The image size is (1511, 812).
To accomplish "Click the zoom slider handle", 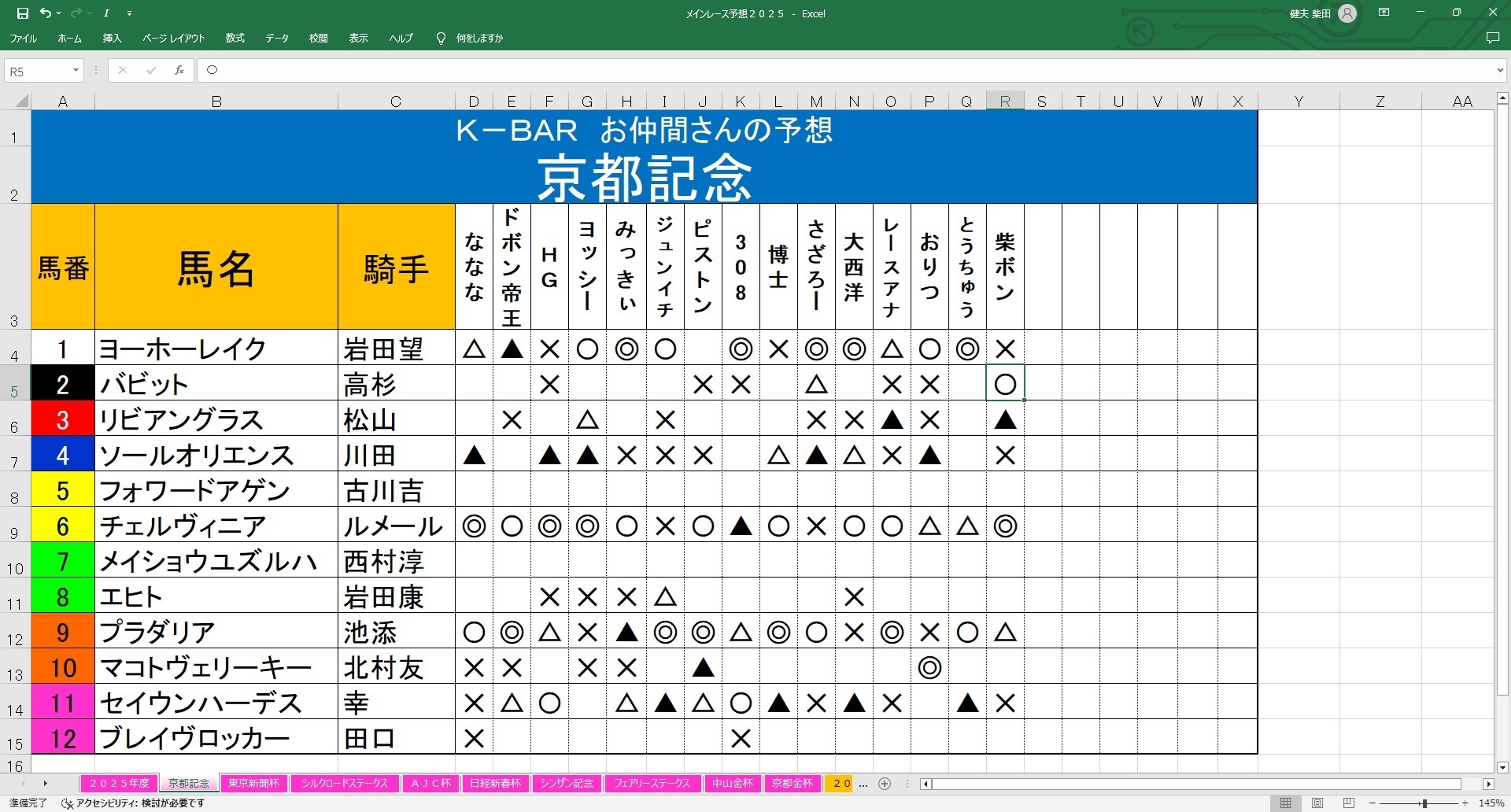I will pos(1424,803).
